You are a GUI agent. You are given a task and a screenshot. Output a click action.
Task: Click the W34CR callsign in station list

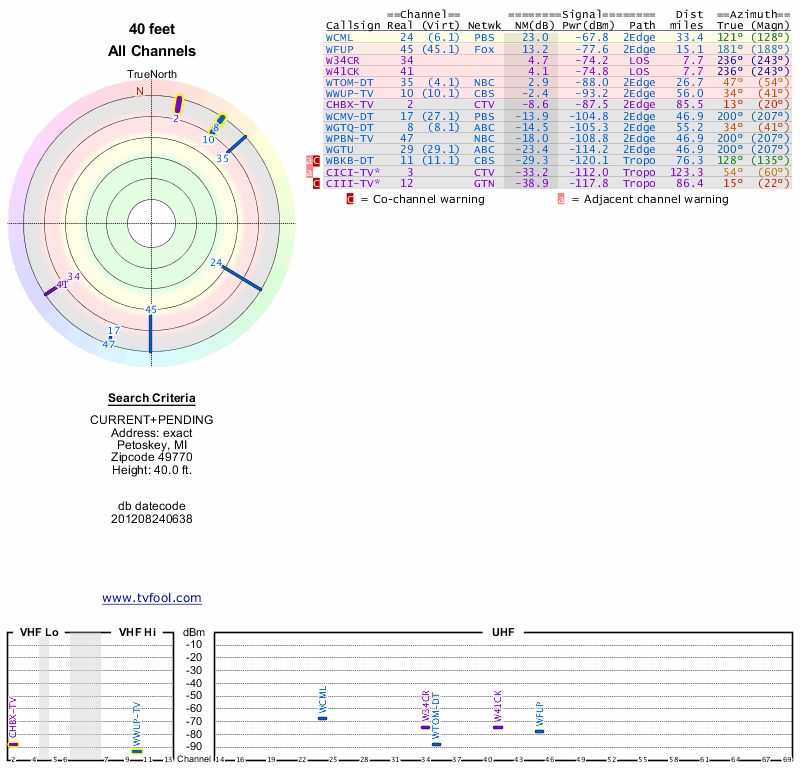click(342, 61)
